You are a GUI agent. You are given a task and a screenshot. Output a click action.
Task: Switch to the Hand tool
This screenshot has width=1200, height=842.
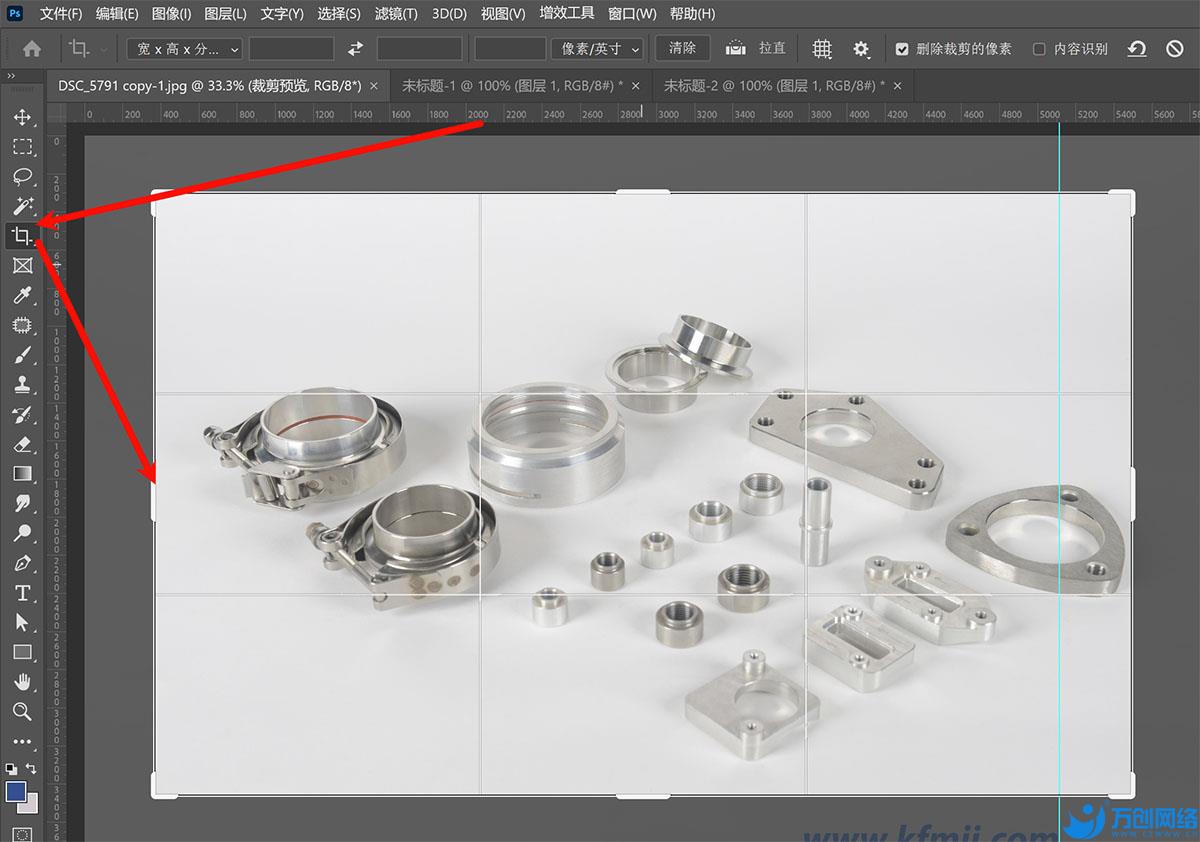click(x=22, y=682)
